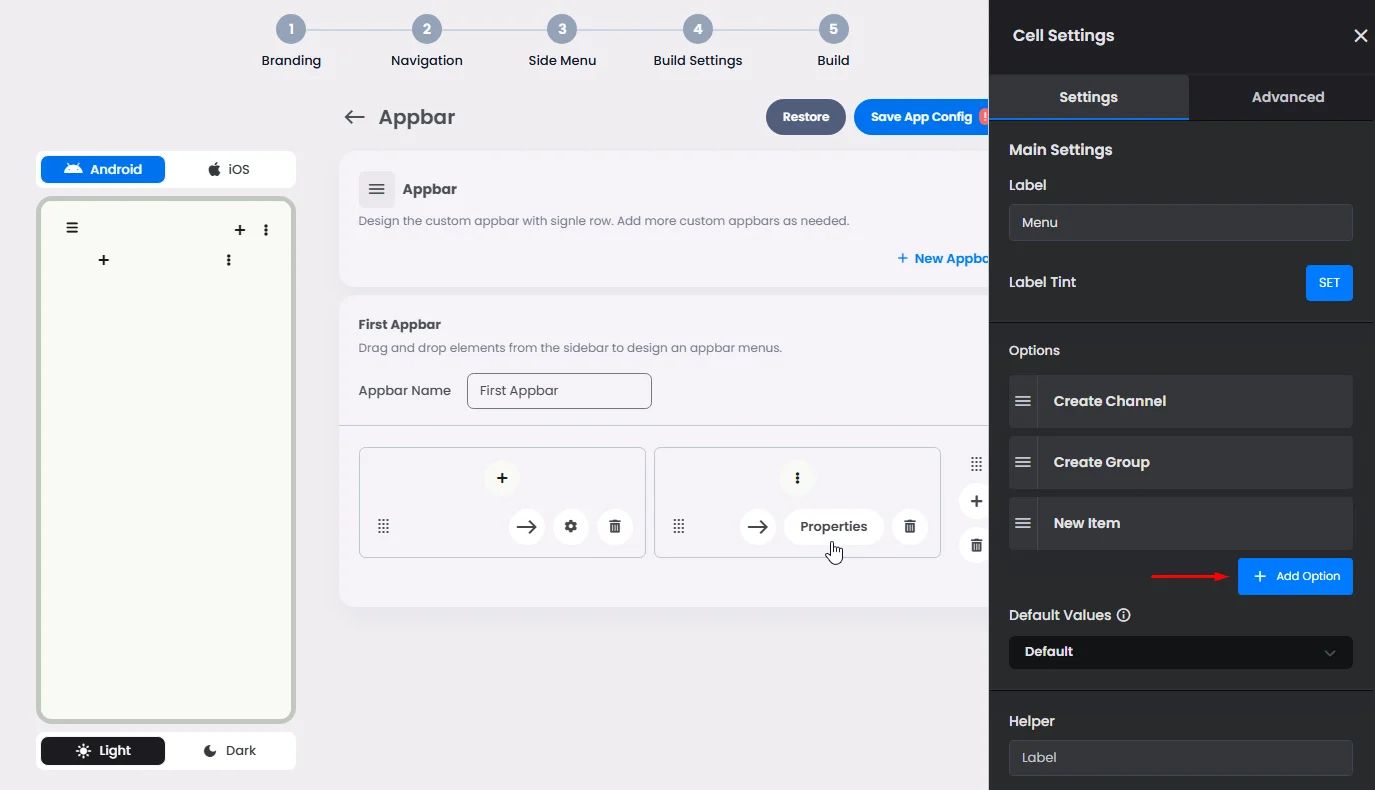Click the three-dot icon in second cell
Screen dimensions: 1375x790
[x=797, y=478]
